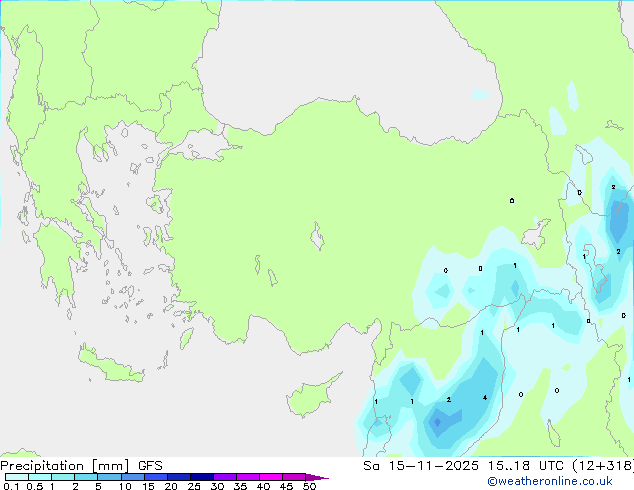The height and width of the screenshot is (490, 634).
Task: Select the 40–45 mm magenta legend swatch
Action: pyautogui.click(x=271, y=477)
